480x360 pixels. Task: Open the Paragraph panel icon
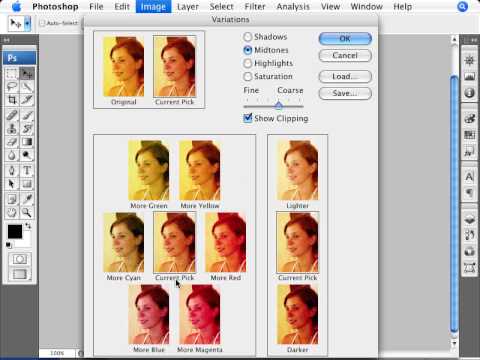click(x=469, y=193)
